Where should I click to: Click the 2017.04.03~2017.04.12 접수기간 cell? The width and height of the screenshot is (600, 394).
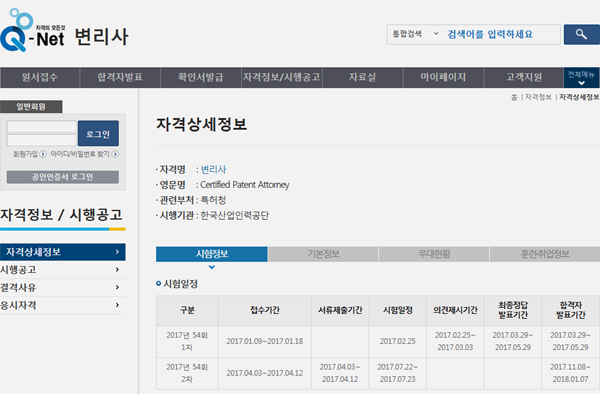[265, 373]
